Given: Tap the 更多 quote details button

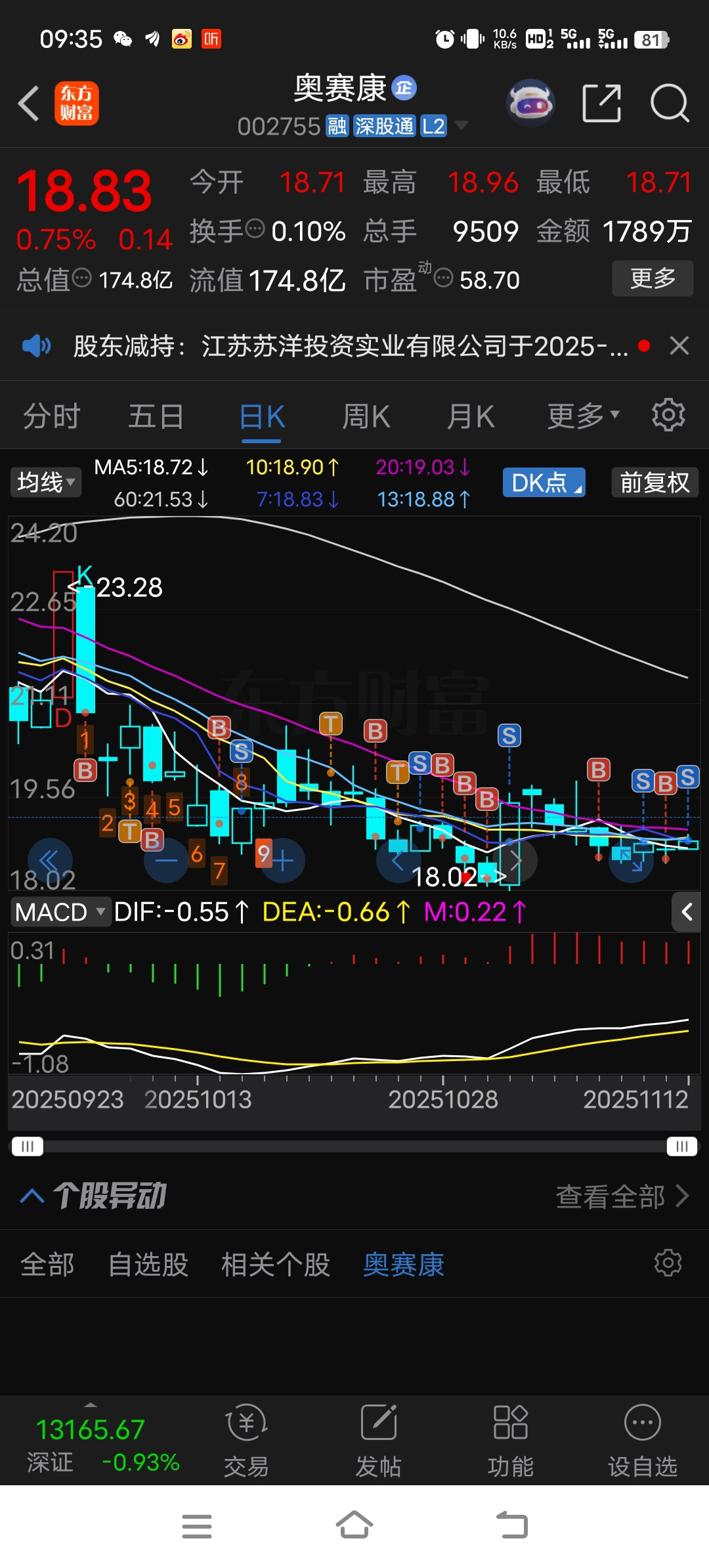Looking at the screenshot, I should (653, 278).
